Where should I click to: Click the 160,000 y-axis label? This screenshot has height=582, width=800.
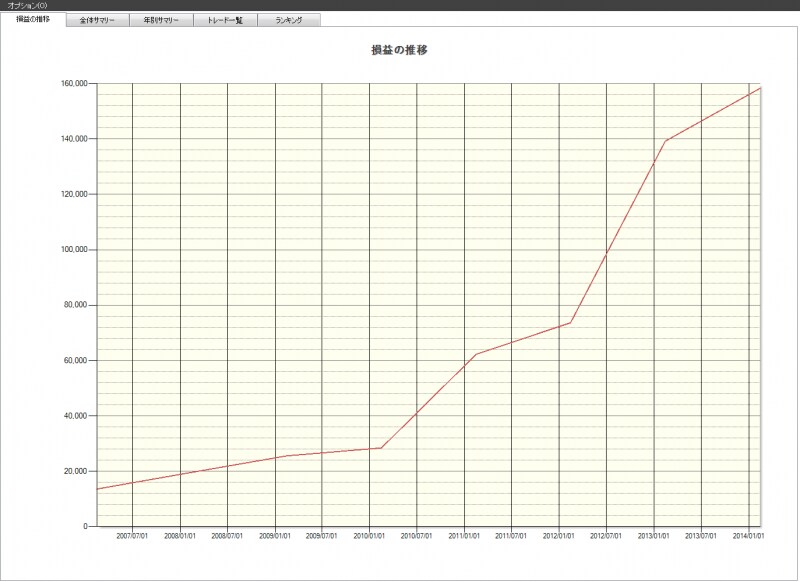click(74, 83)
